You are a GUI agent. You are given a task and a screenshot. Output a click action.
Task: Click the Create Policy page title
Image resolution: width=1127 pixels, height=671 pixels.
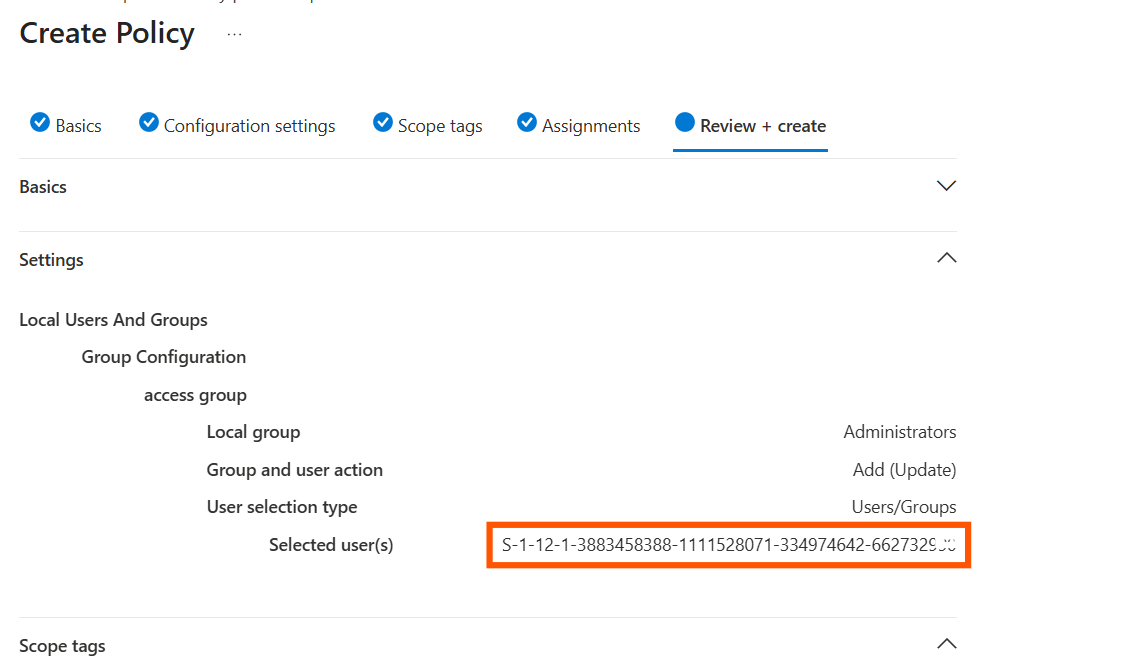(x=107, y=34)
